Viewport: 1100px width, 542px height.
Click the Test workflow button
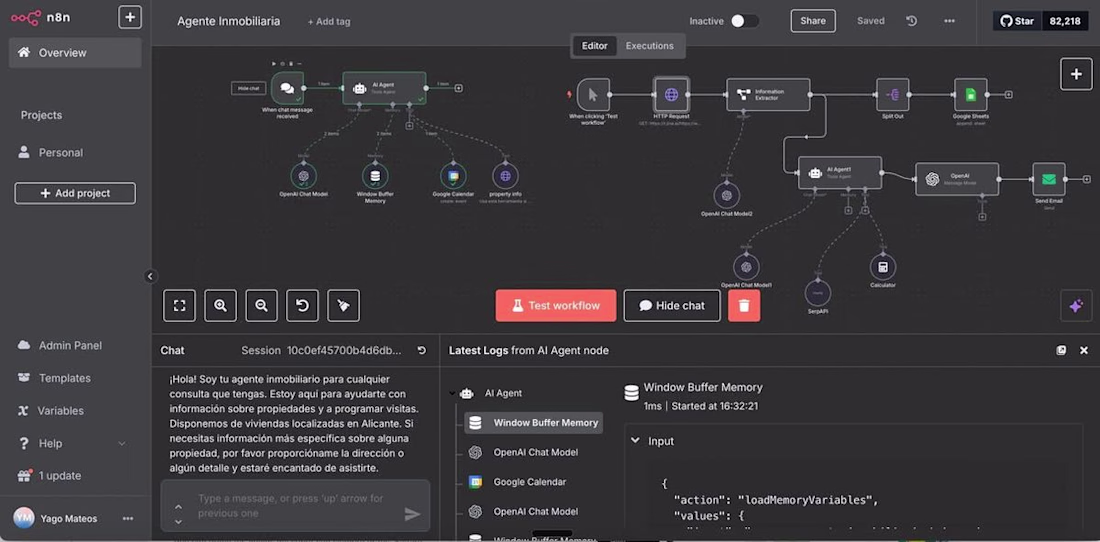(556, 306)
